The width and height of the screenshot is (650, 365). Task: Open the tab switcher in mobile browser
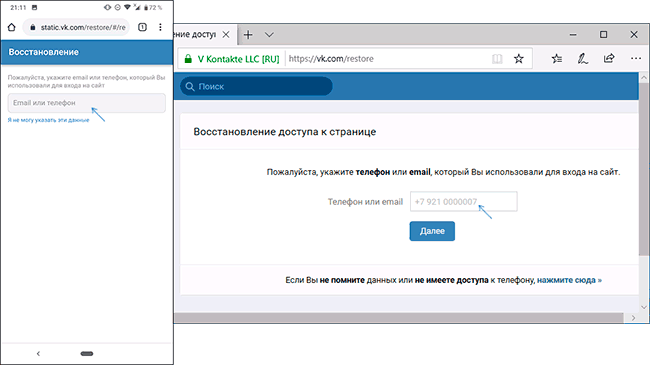[x=142, y=27]
